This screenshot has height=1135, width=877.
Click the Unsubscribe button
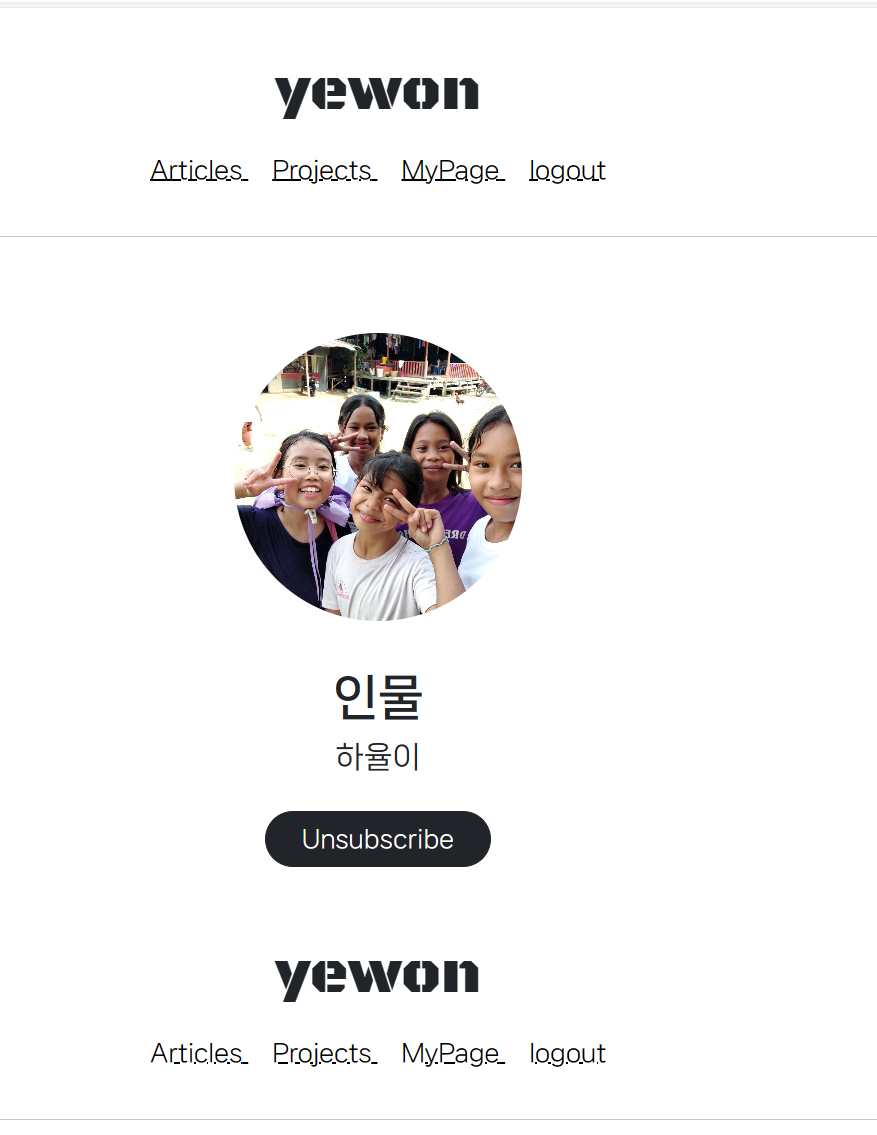click(x=378, y=839)
